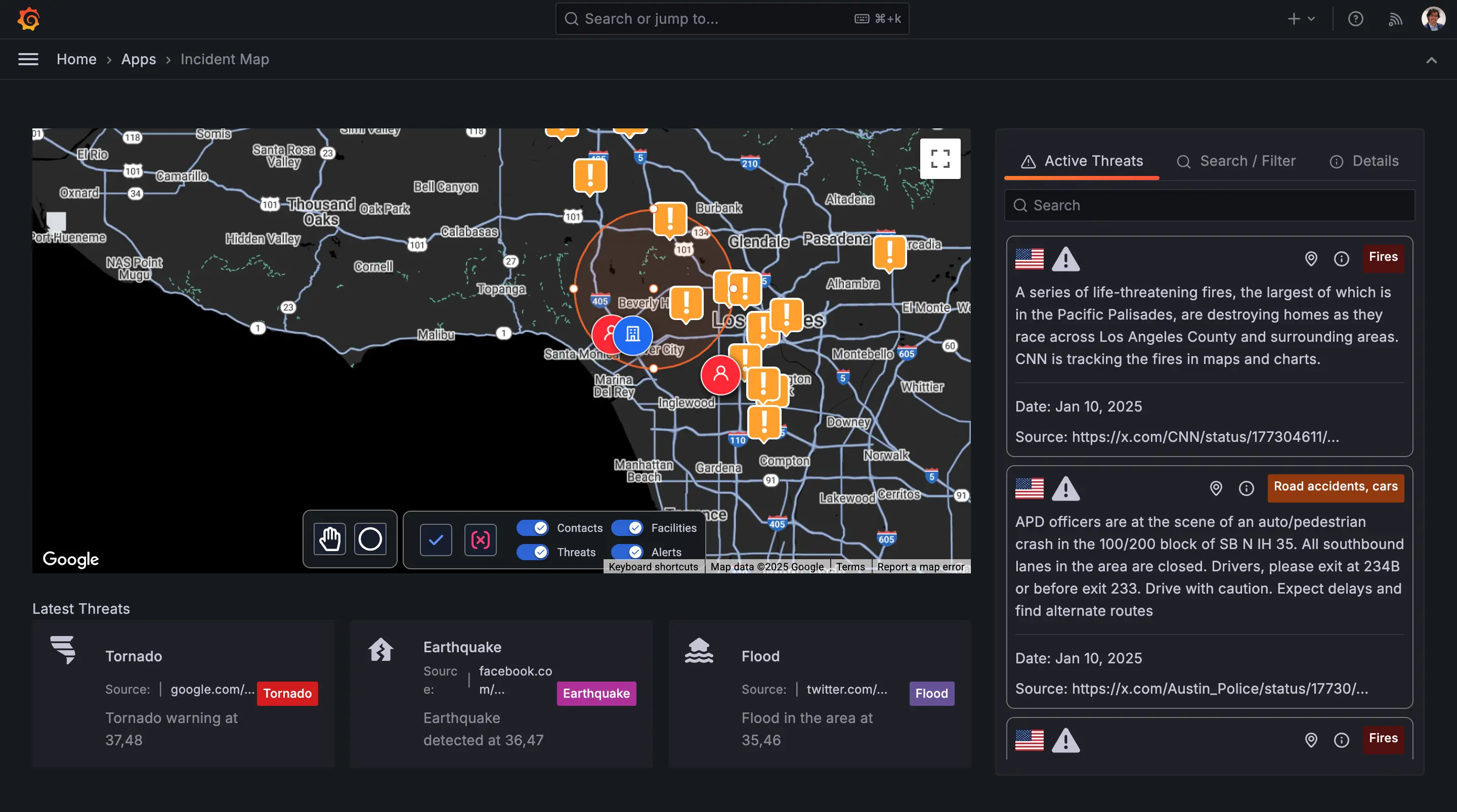Open the Grafana home logo
Image resolution: width=1457 pixels, height=812 pixels.
coord(28,19)
